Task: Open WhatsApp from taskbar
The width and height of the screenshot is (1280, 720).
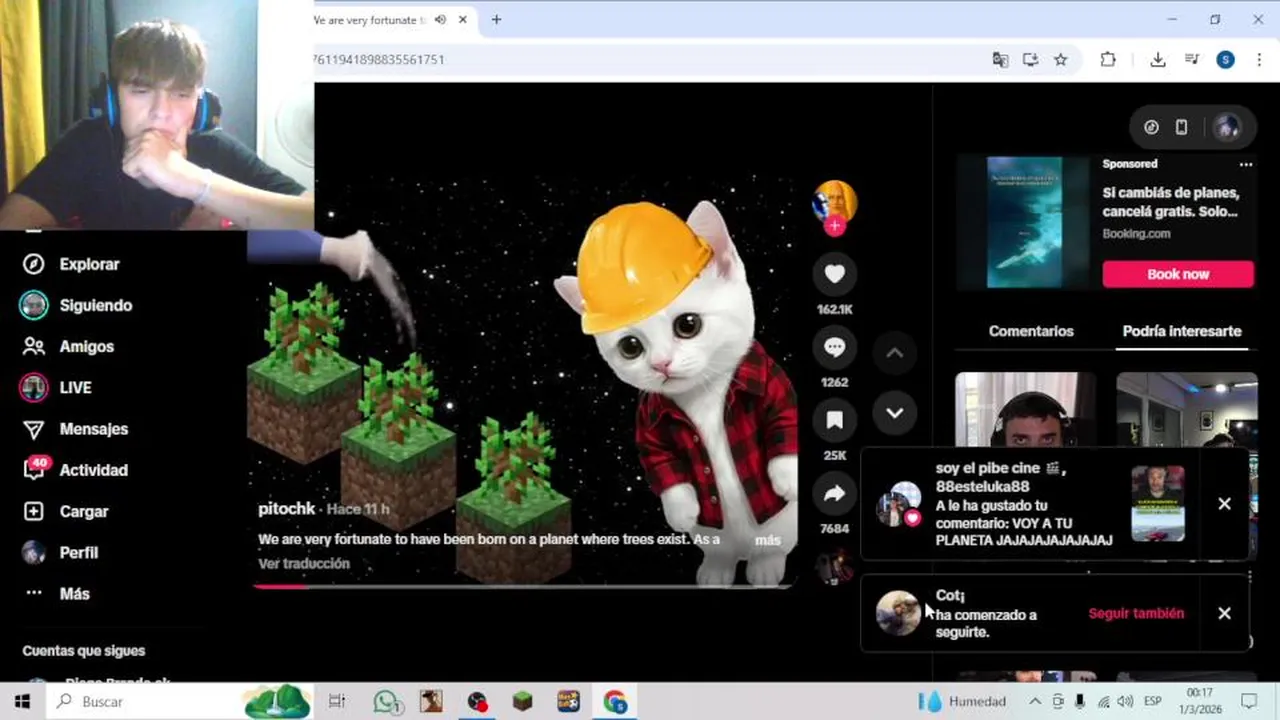Action: 386,701
